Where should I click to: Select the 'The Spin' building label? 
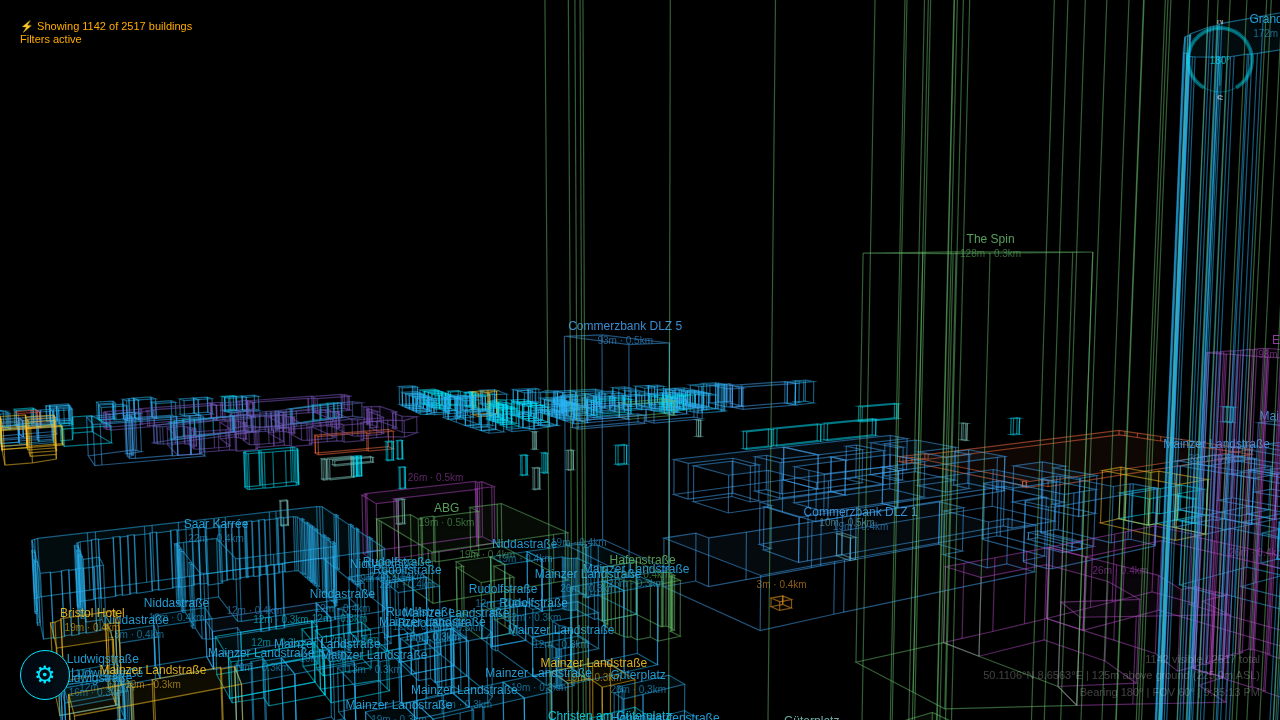[990, 239]
